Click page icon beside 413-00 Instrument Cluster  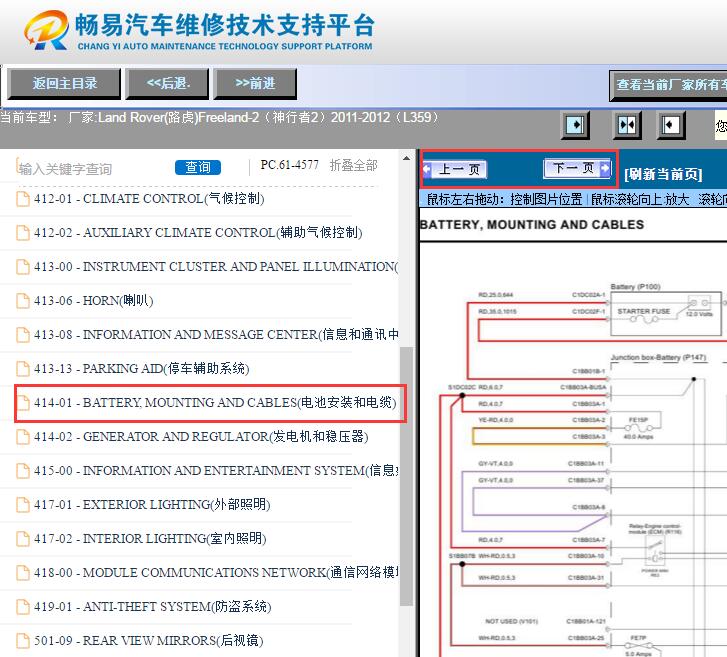(x=23, y=267)
